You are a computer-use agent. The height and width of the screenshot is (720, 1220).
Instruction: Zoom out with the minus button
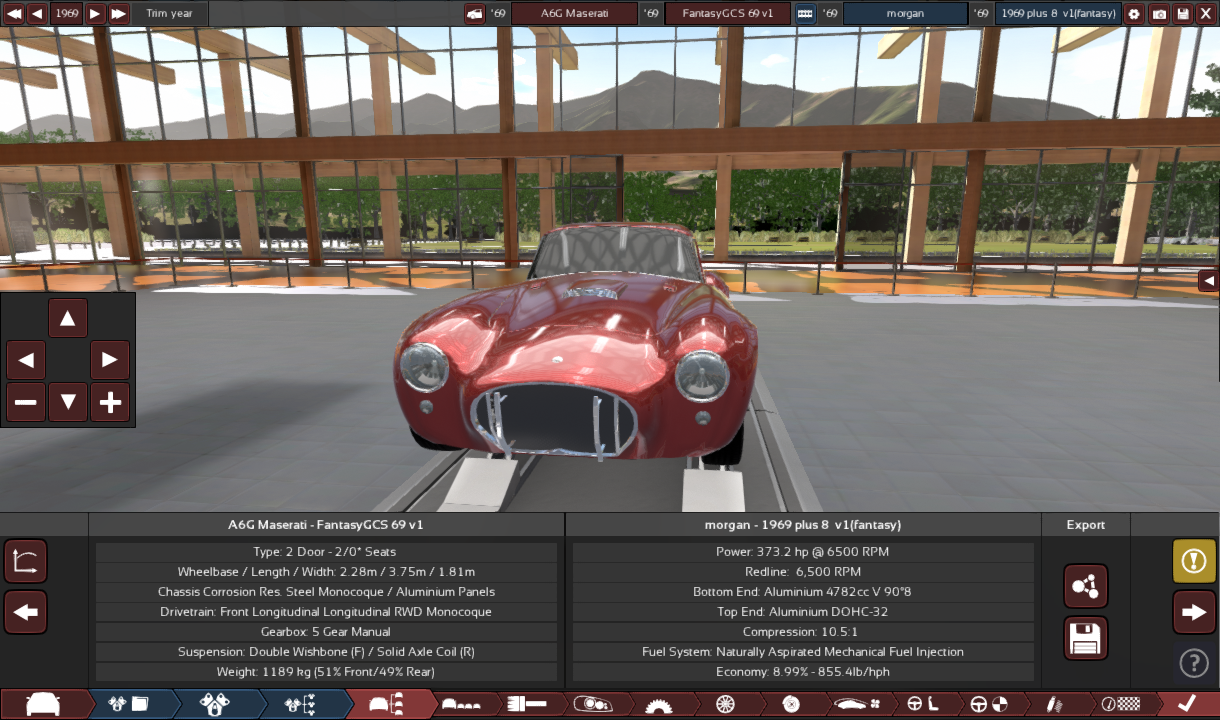click(x=26, y=403)
